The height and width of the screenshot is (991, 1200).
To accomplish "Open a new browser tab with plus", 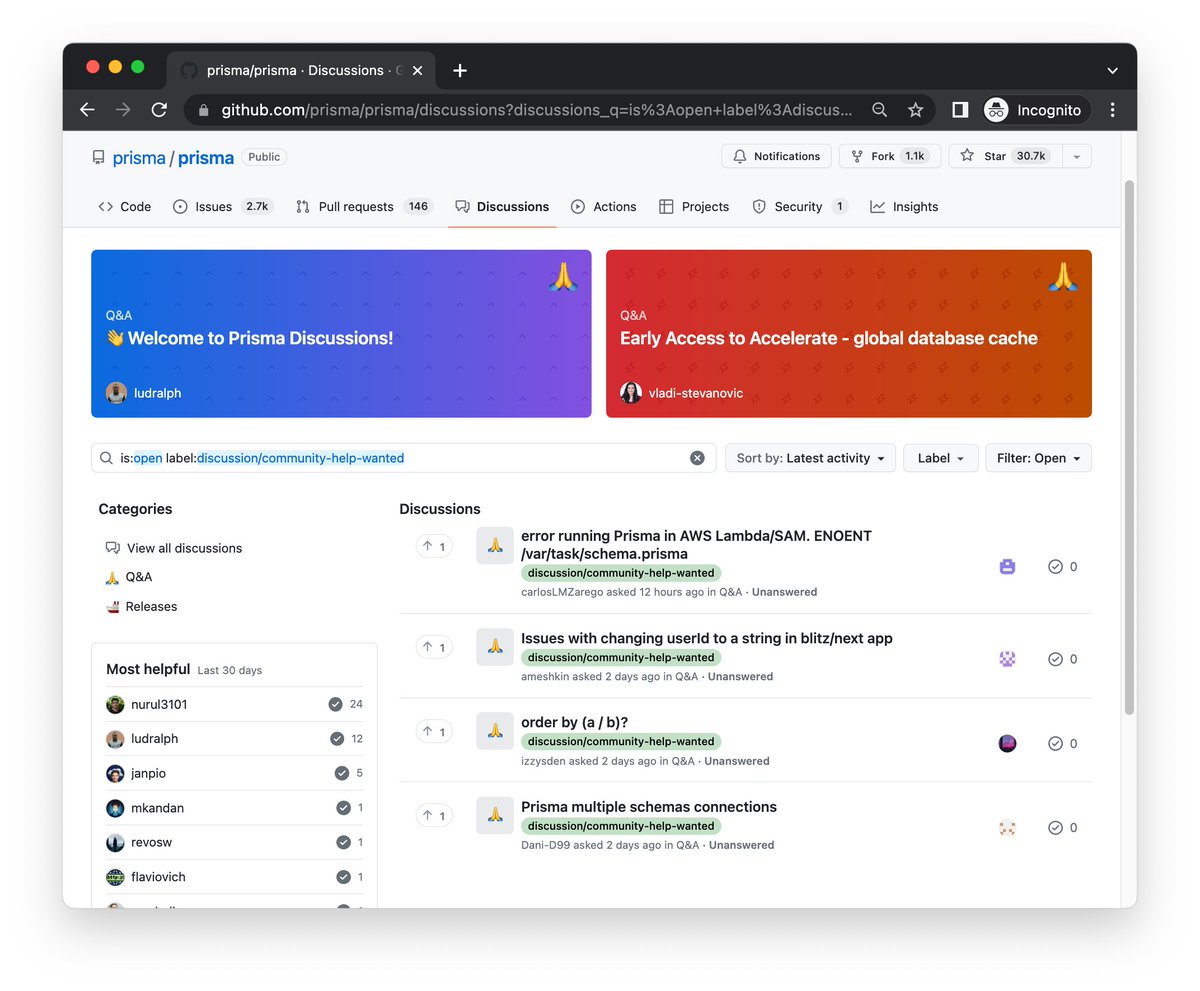I will (460, 70).
